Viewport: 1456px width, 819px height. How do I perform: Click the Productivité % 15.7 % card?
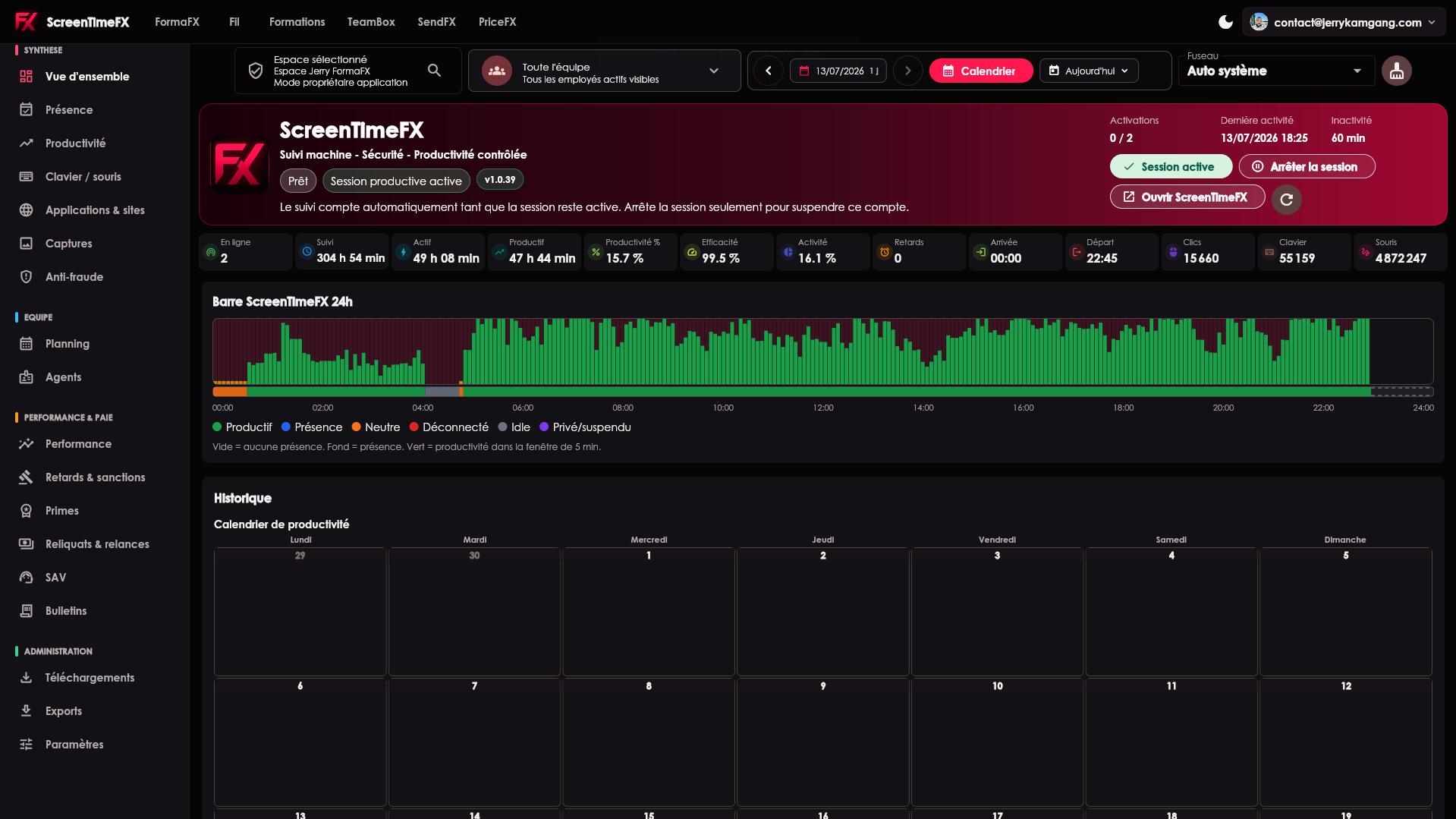[x=630, y=251]
